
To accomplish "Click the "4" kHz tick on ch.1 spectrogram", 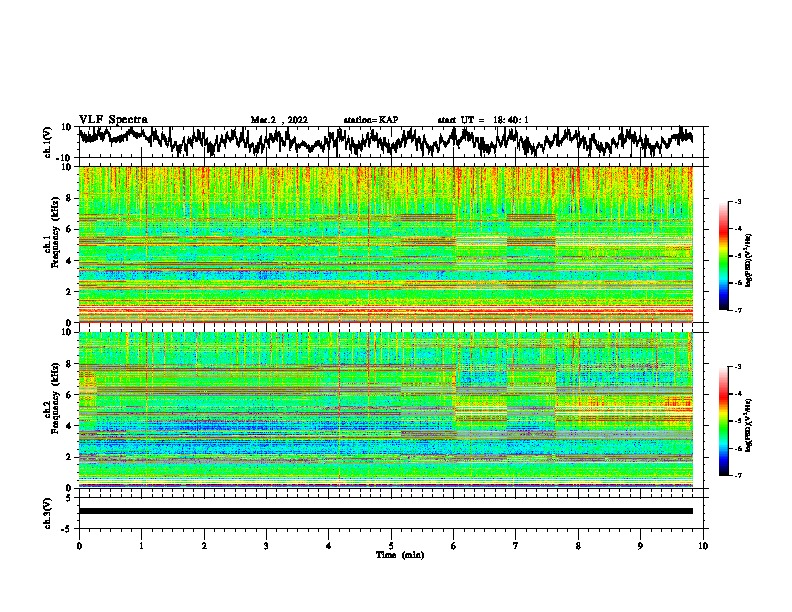I will point(69,261).
